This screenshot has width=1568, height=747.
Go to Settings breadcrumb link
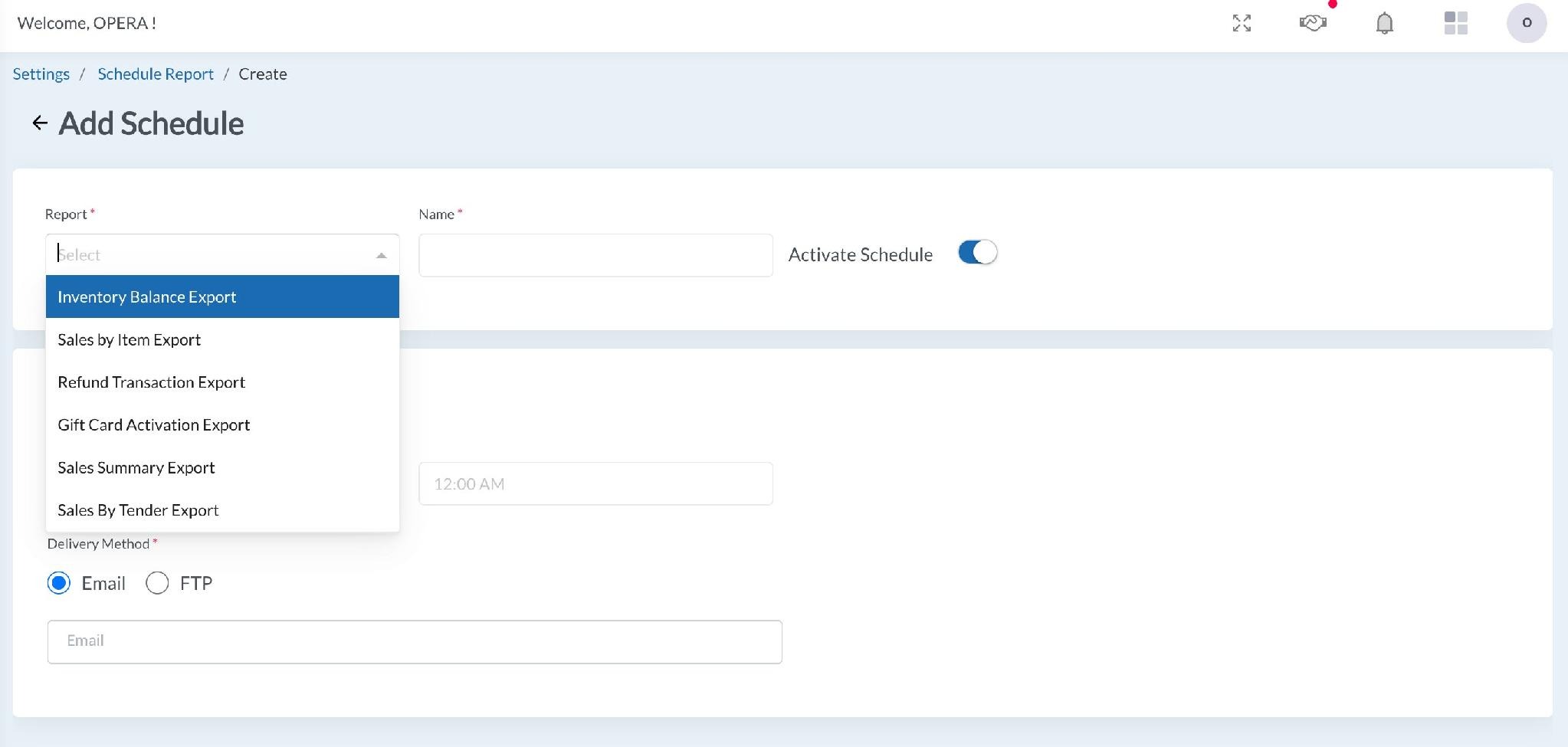[41, 74]
